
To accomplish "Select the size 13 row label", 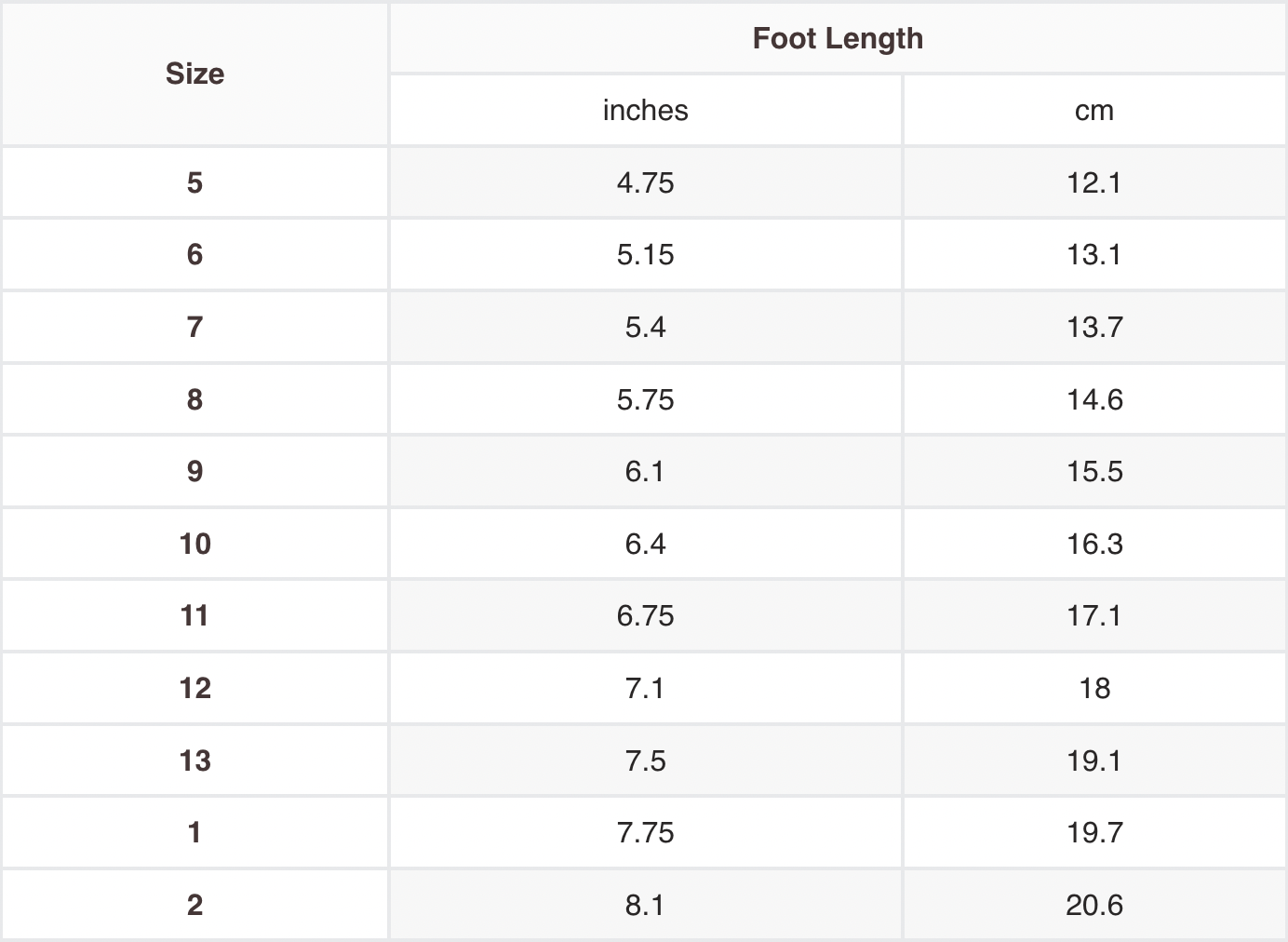I will [x=195, y=760].
